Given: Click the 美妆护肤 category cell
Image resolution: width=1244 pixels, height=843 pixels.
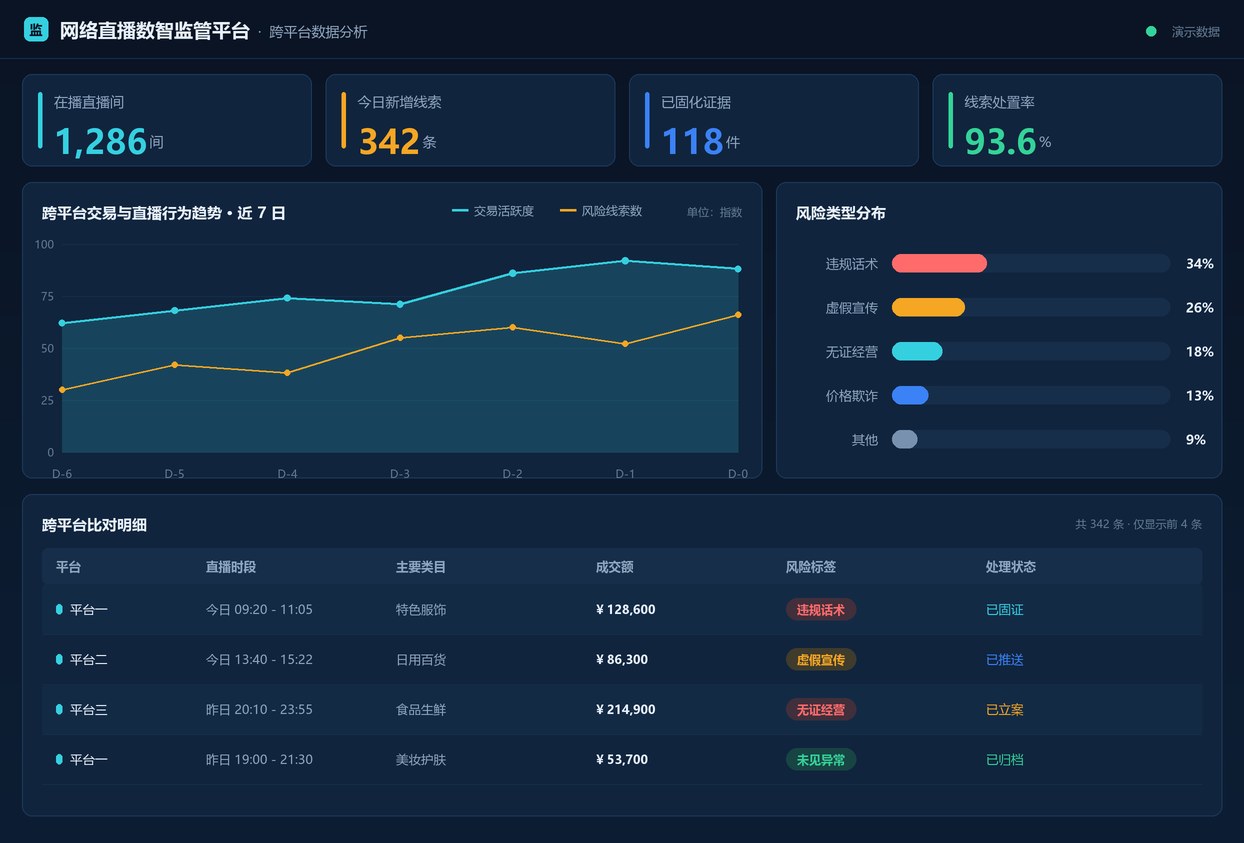Looking at the screenshot, I should pyautogui.click(x=421, y=760).
